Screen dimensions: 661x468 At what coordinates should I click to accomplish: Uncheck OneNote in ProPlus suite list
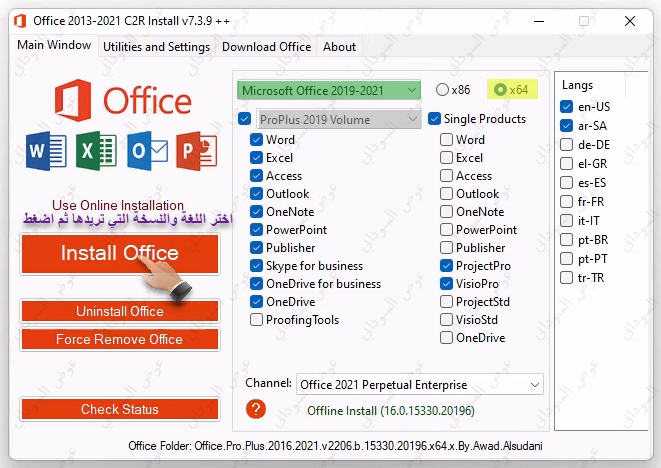click(256, 212)
